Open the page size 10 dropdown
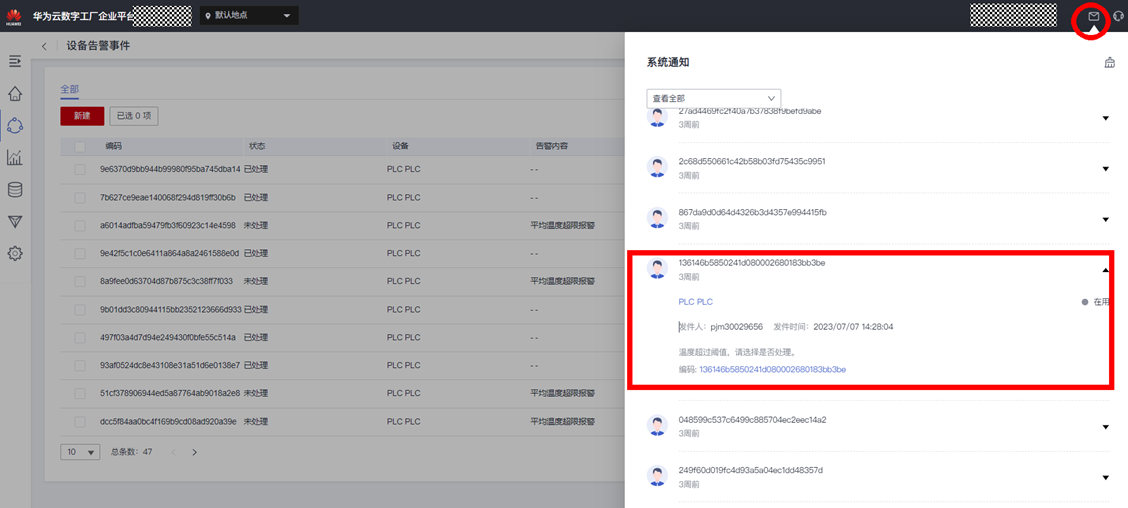 [81, 453]
